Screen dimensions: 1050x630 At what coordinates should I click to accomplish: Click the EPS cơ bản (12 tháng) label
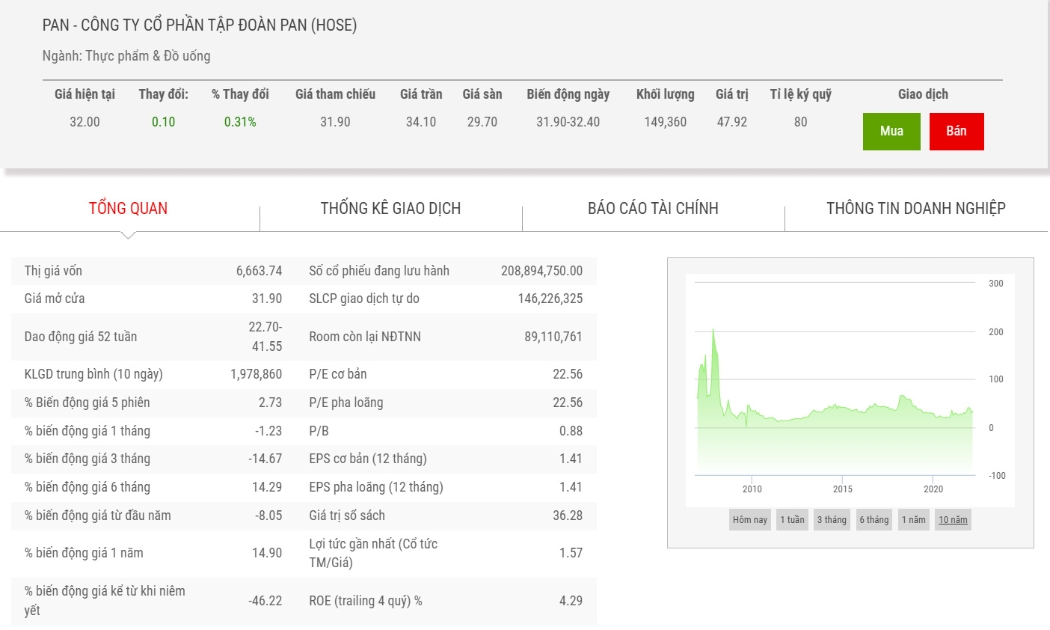(368, 459)
